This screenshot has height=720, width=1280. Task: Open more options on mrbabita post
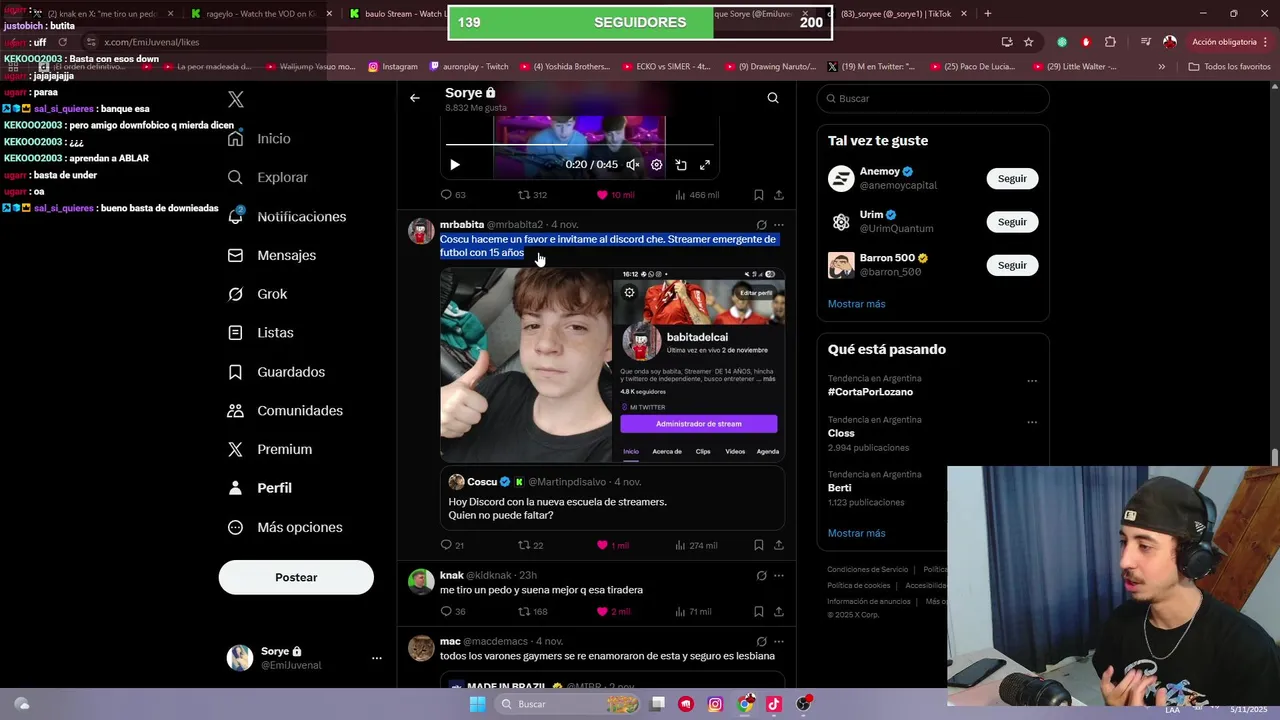pos(779,225)
